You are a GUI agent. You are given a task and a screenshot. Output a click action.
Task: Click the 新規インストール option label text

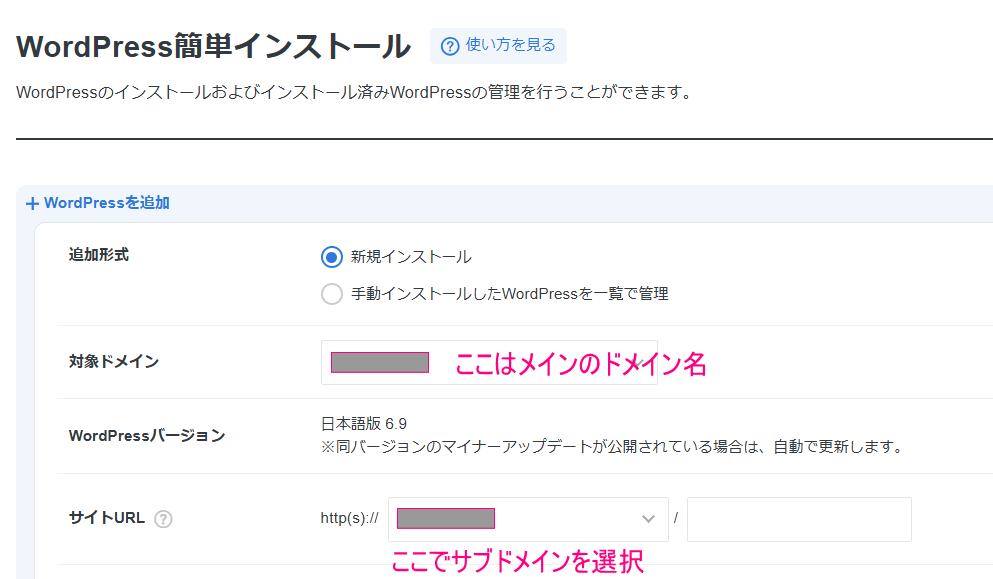pos(410,257)
